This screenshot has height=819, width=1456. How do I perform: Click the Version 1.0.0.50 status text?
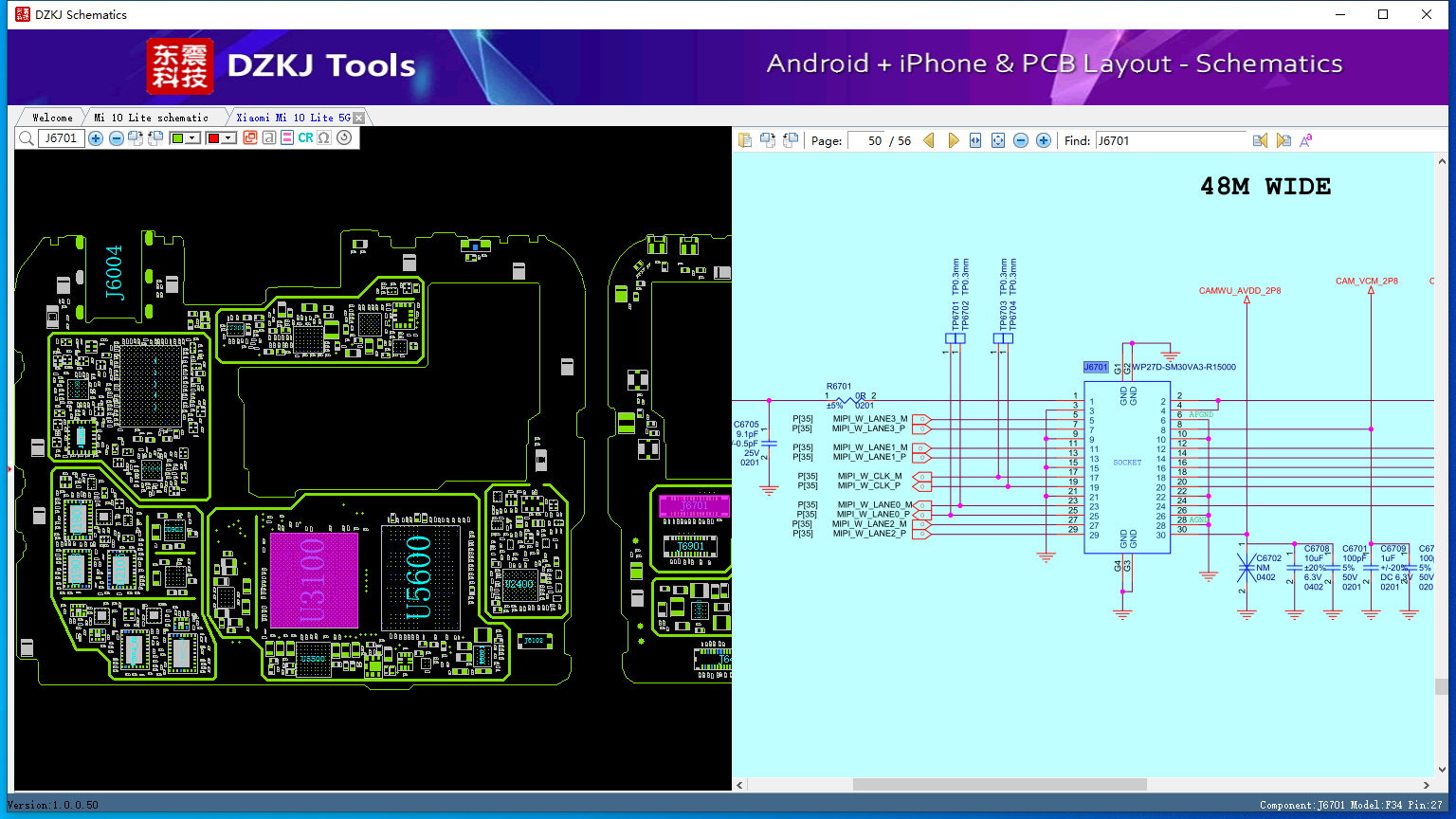pos(53,805)
